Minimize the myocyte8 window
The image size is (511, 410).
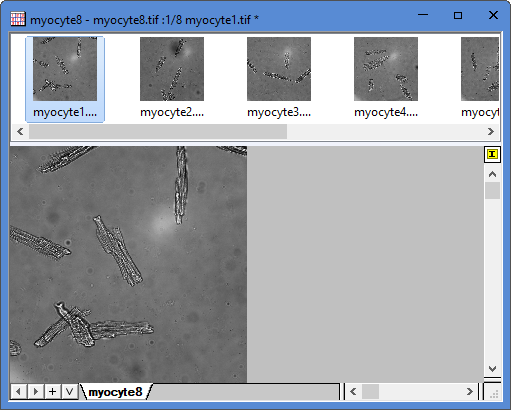pos(423,15)
